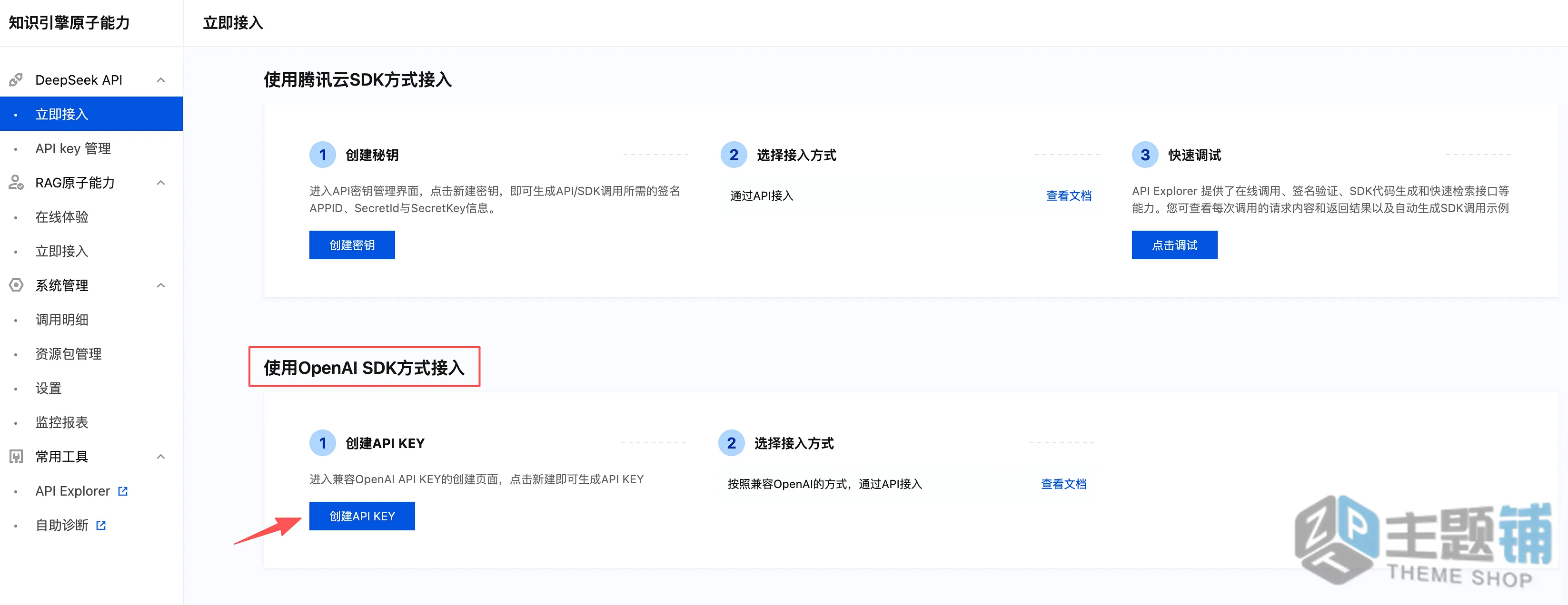Image resolution: width=1568 pixels, height=605 pixels.
Task: Select 立即接入 under DeepSeek API
Action: coord(91,114)
